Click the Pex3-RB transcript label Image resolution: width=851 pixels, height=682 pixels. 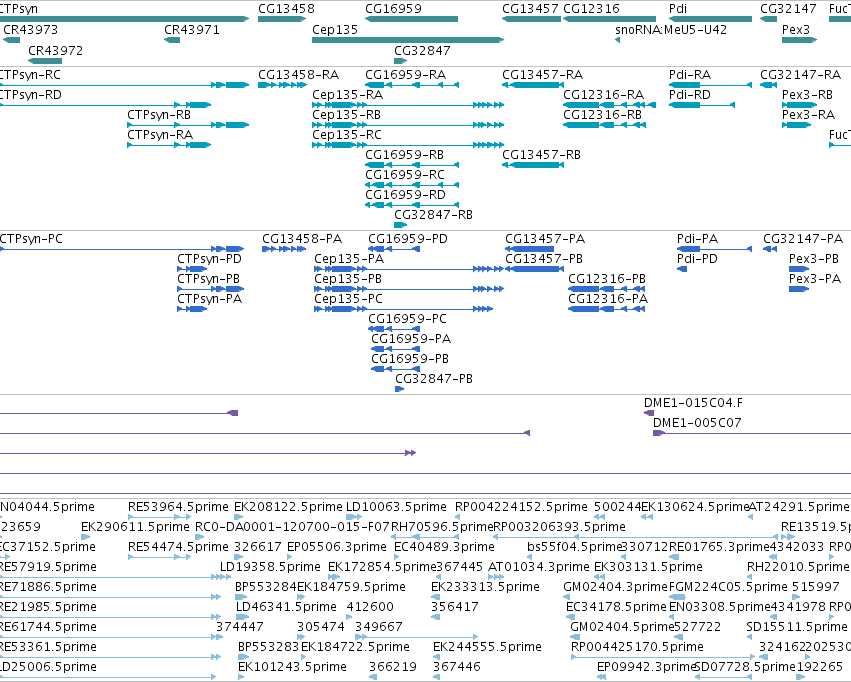[807, 94]
